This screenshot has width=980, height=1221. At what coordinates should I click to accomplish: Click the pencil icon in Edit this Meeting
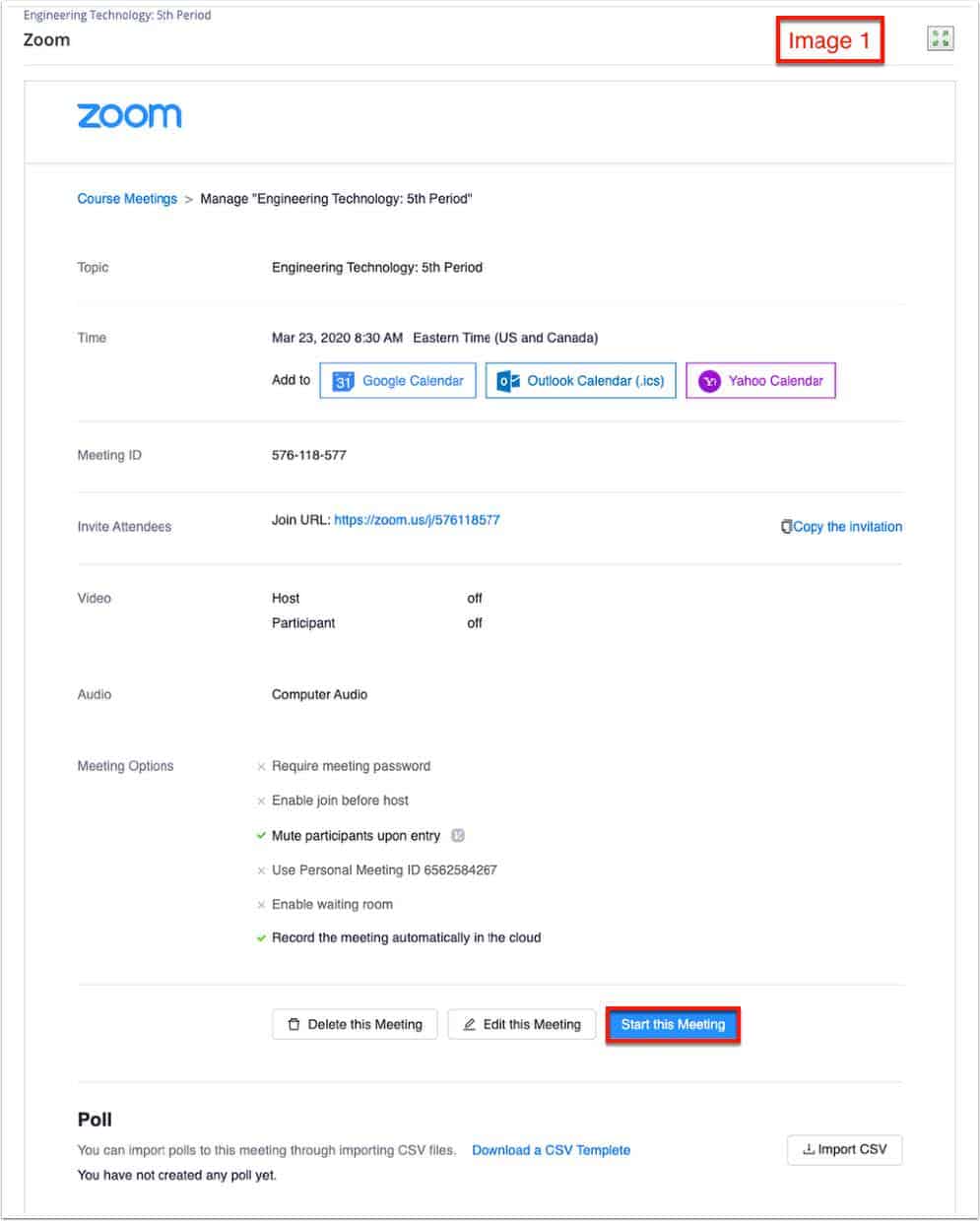470,1024
